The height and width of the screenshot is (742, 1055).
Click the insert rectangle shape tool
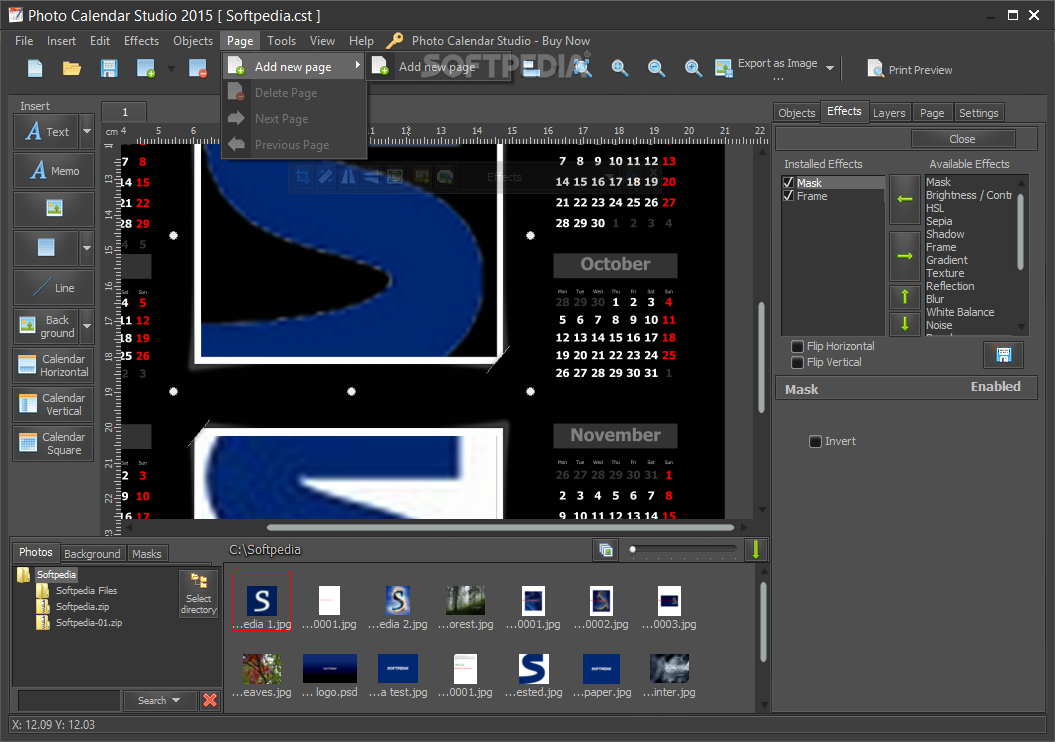[x=46, y=248]
